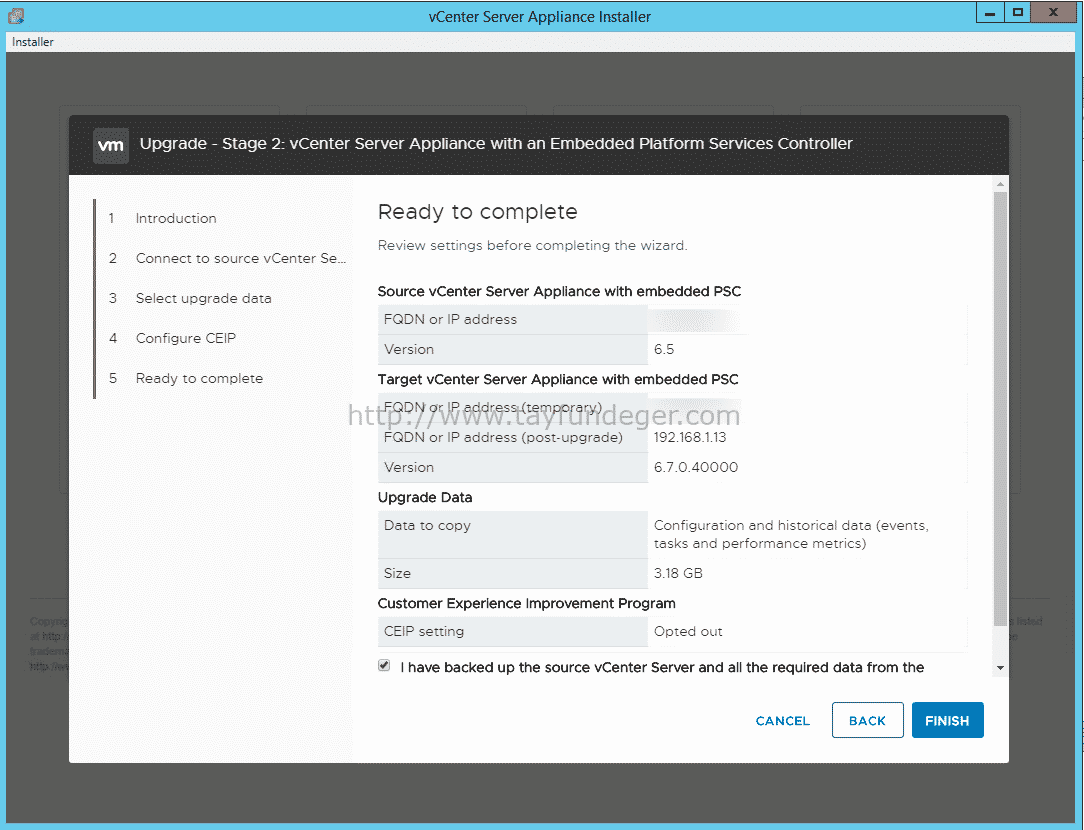Minimize the installer window
The width and height of the screenshot is (1084, 830).
point(990,12)
